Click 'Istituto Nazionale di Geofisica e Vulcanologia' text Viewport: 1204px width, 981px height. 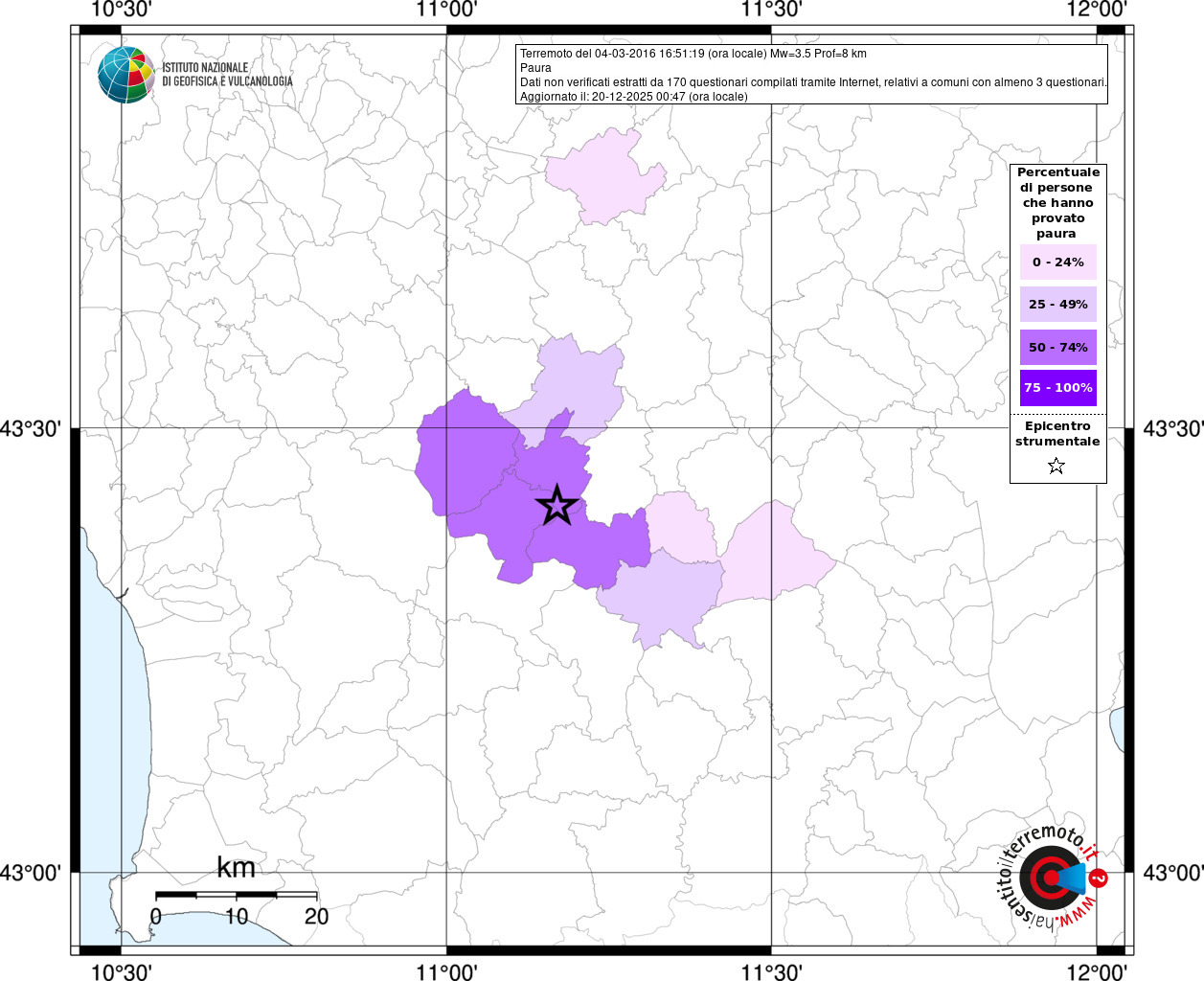(x=227, y=75)
